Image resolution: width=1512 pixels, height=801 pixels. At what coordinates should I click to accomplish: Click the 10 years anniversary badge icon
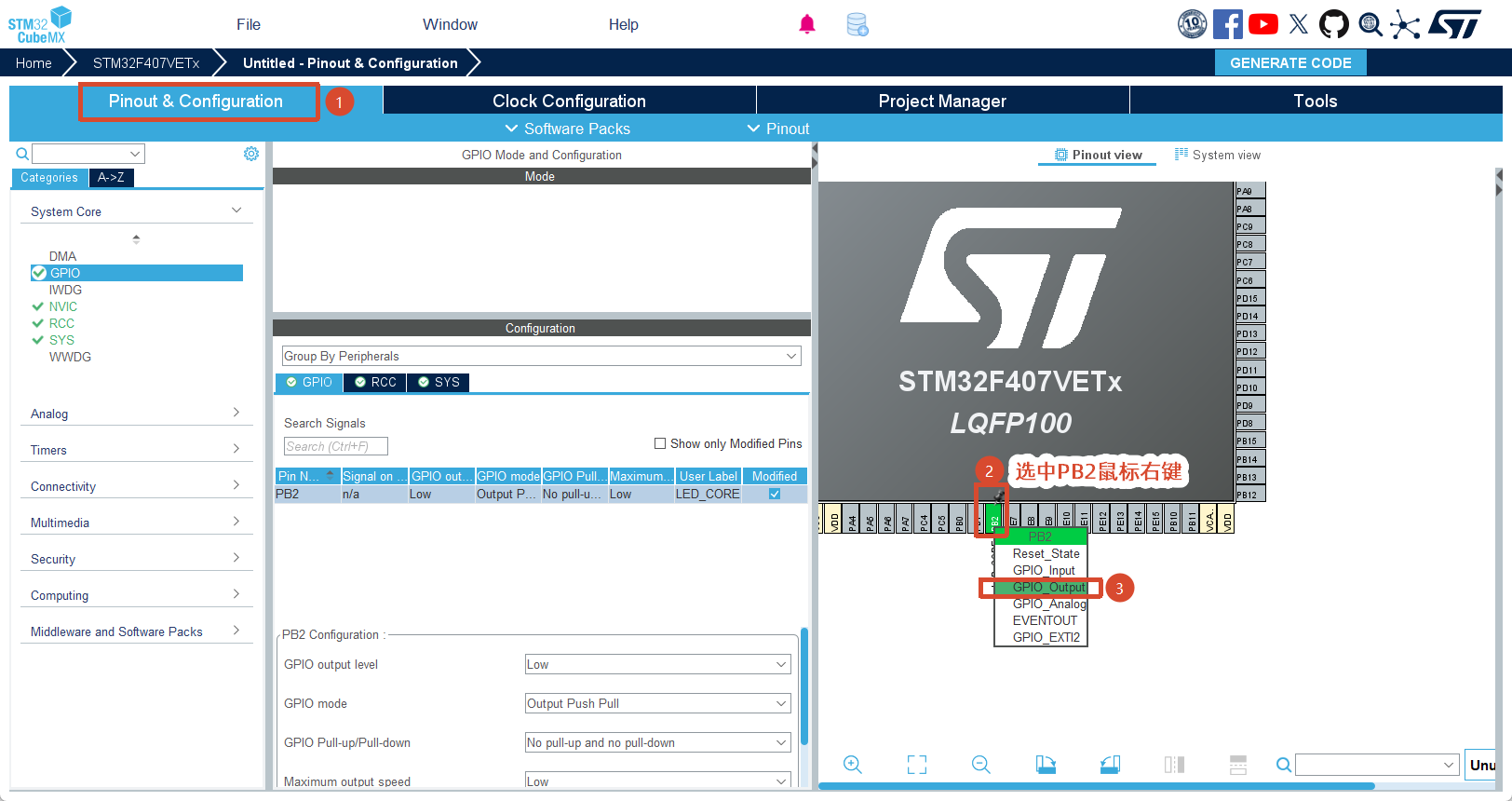pyautogui.click(x=1192, y=24)
